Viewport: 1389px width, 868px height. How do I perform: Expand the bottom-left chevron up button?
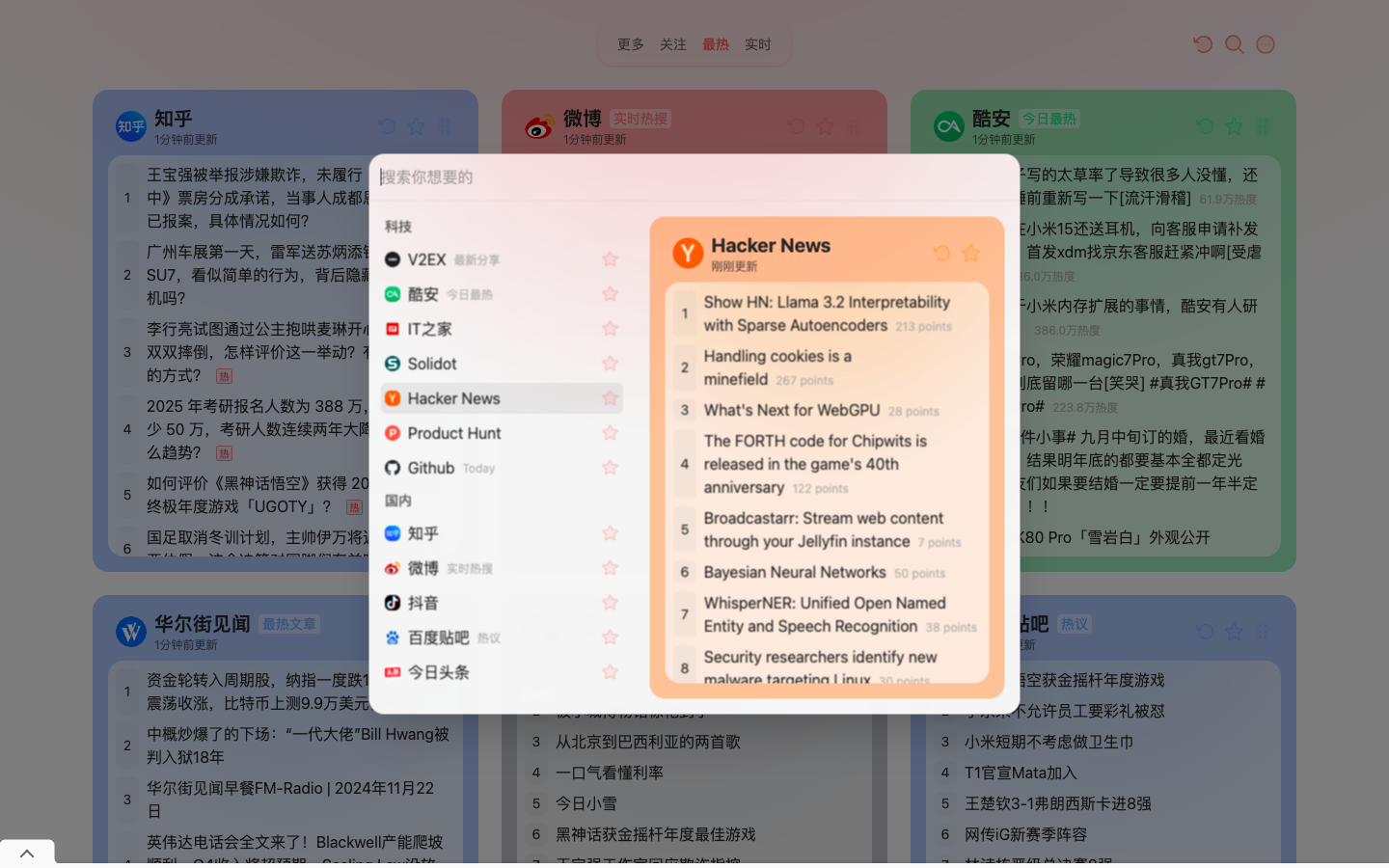click(x=27, y=853)
